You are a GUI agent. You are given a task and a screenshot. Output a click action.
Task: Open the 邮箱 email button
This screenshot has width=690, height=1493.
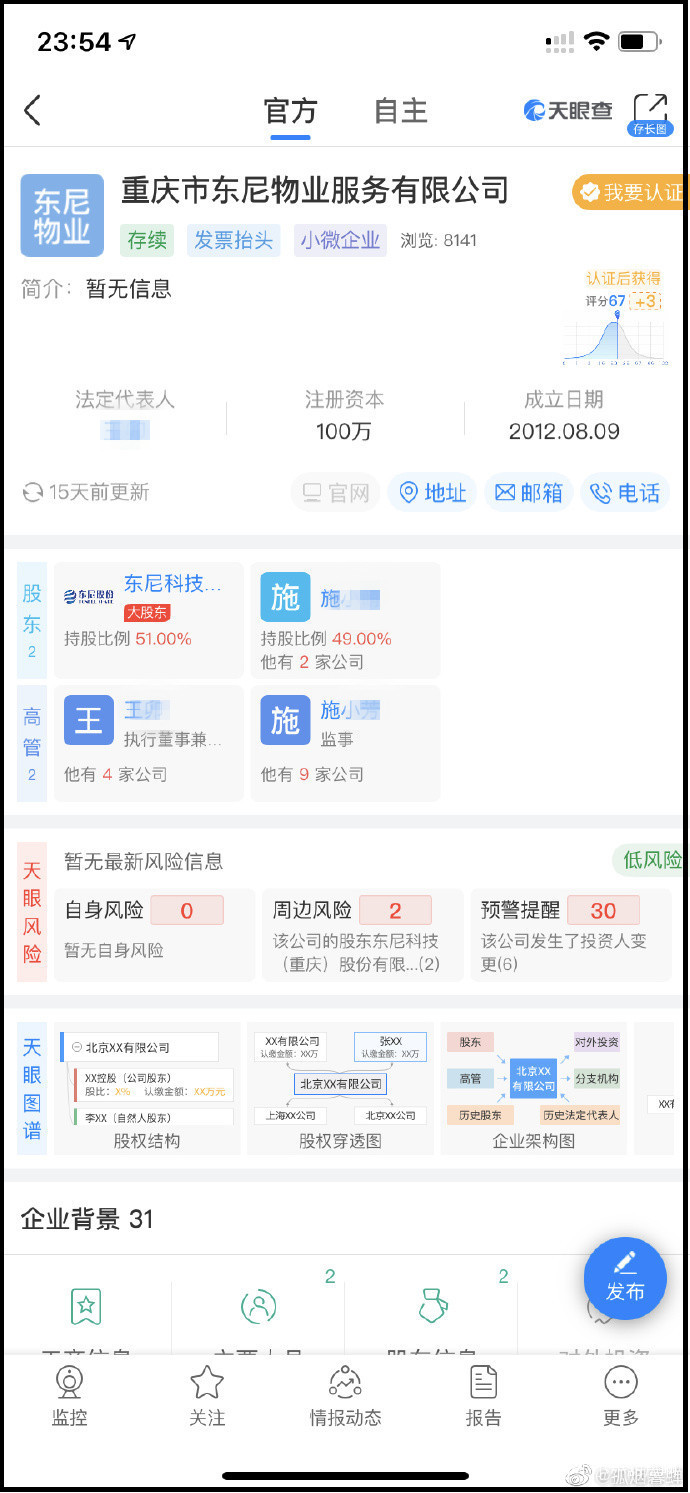[x=529, y=492]
